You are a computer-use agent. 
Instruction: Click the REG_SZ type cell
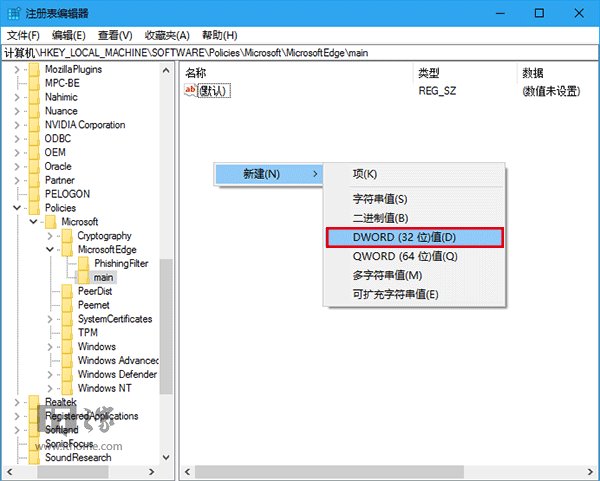437,91
